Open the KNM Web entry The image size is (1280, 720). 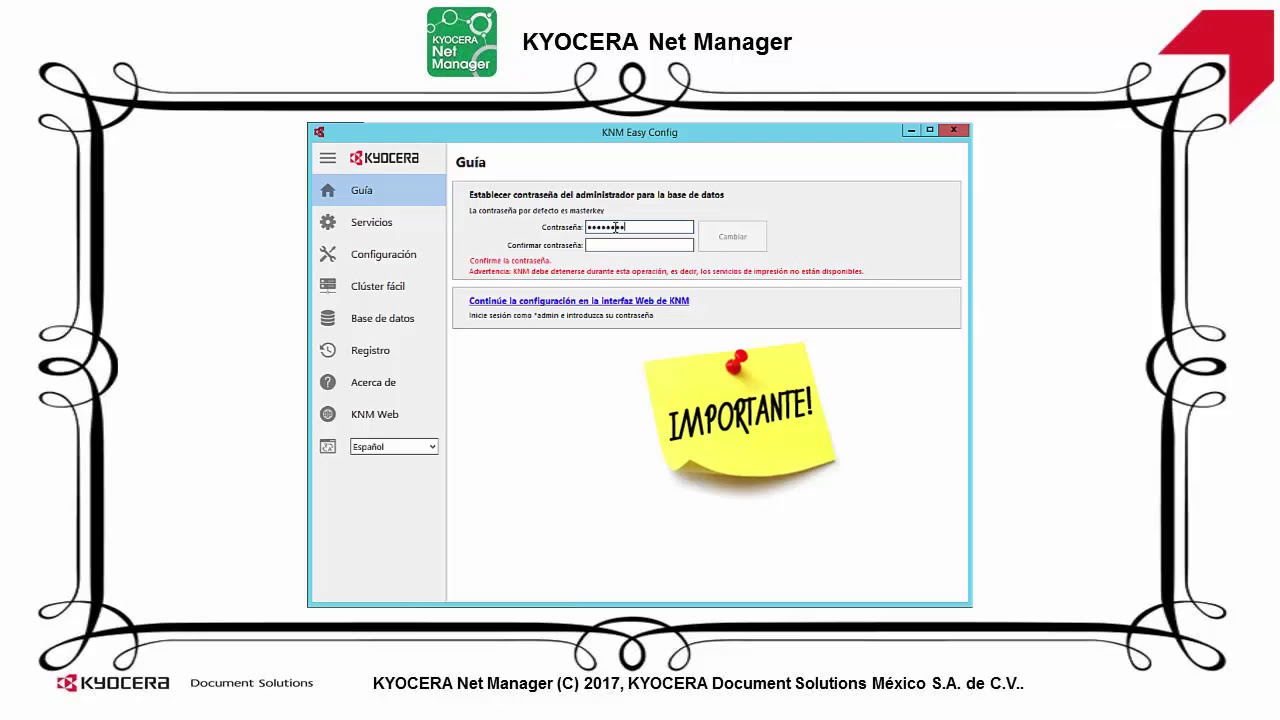pos(378,414)
